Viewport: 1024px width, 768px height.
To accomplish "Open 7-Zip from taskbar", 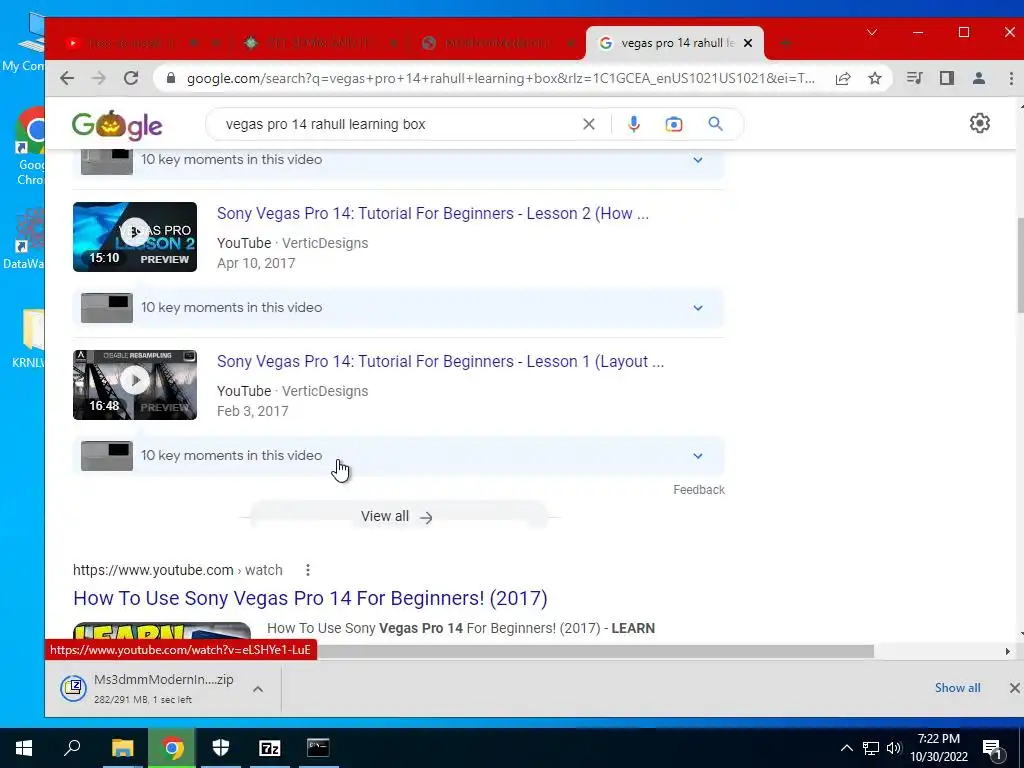I will click(x=270, y=748).
